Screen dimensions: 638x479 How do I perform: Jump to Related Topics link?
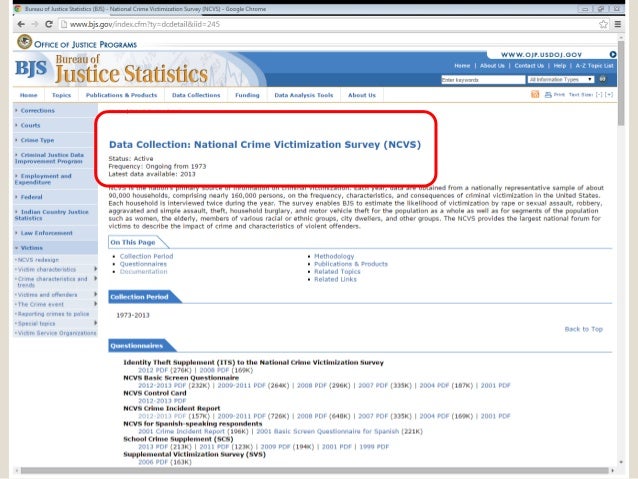(337, 271)
